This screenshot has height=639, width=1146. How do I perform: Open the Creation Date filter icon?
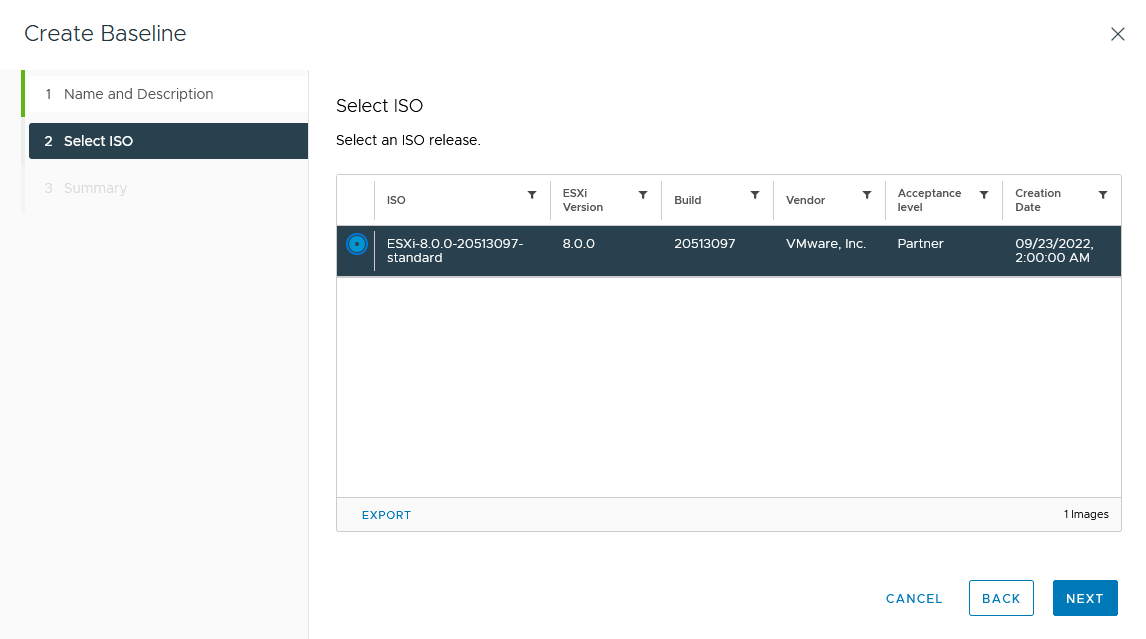[x=1103, y=195]
